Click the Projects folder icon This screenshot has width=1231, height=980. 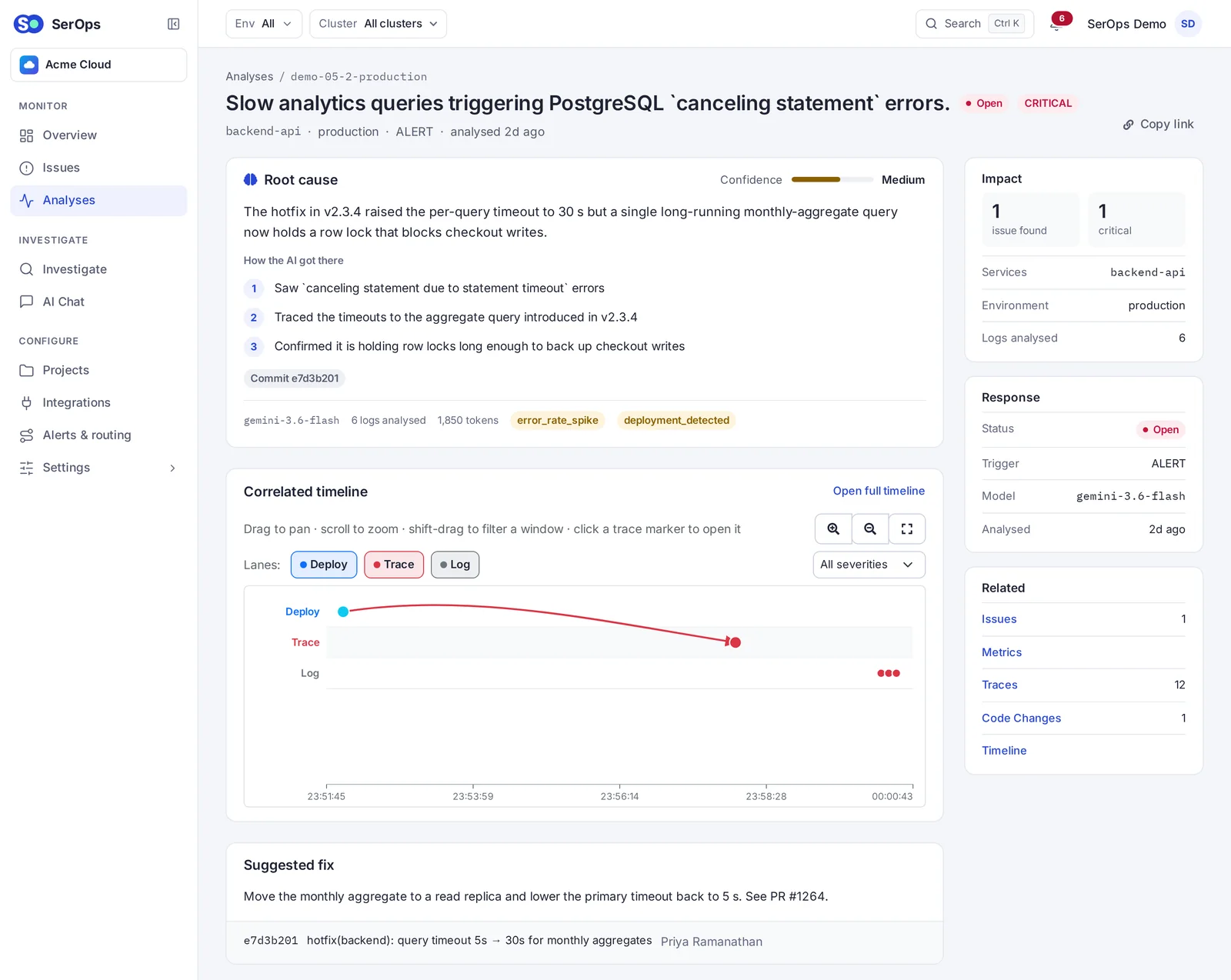(x=26, y=370)
